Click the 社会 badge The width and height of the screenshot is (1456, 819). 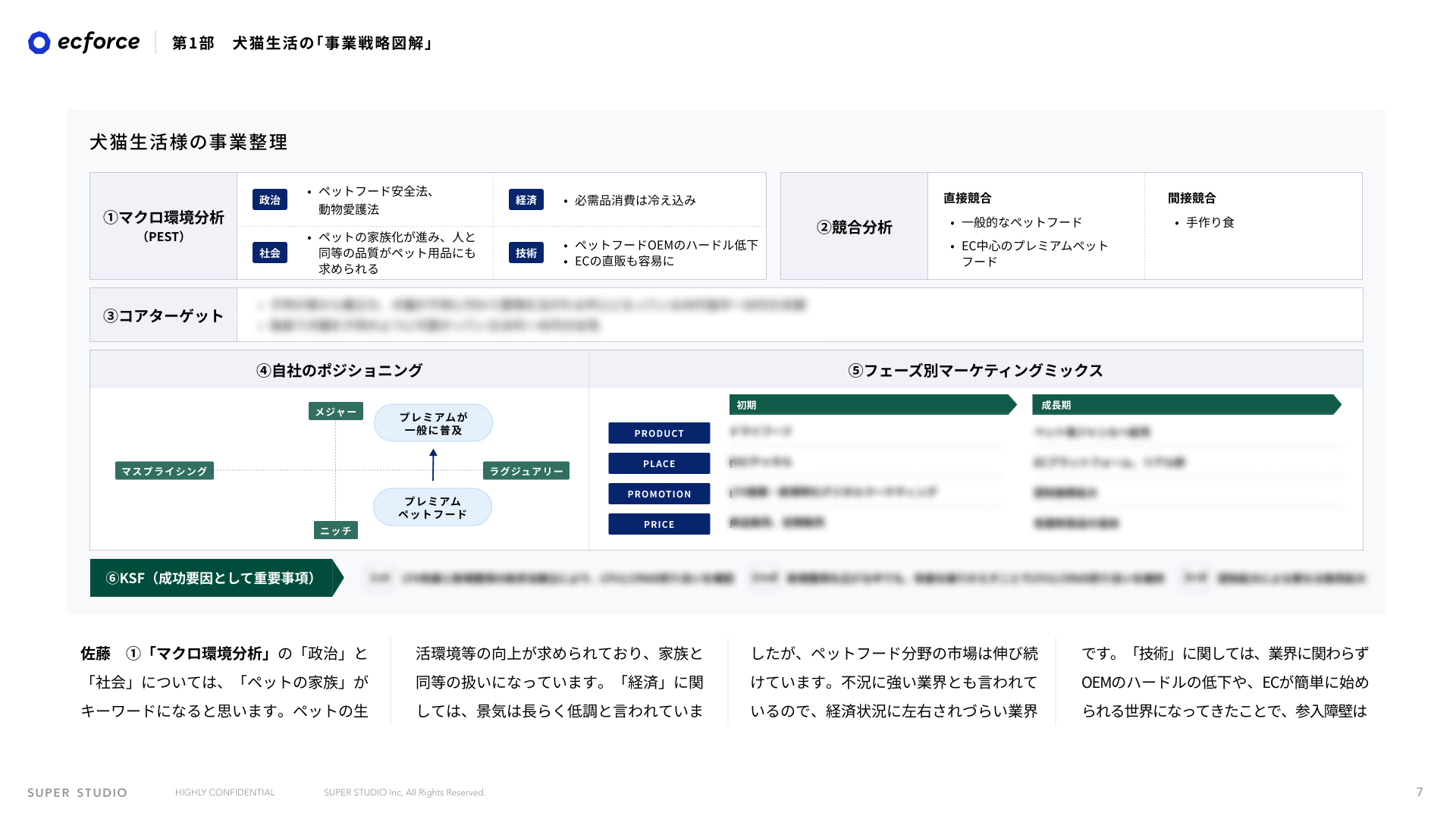270,253
